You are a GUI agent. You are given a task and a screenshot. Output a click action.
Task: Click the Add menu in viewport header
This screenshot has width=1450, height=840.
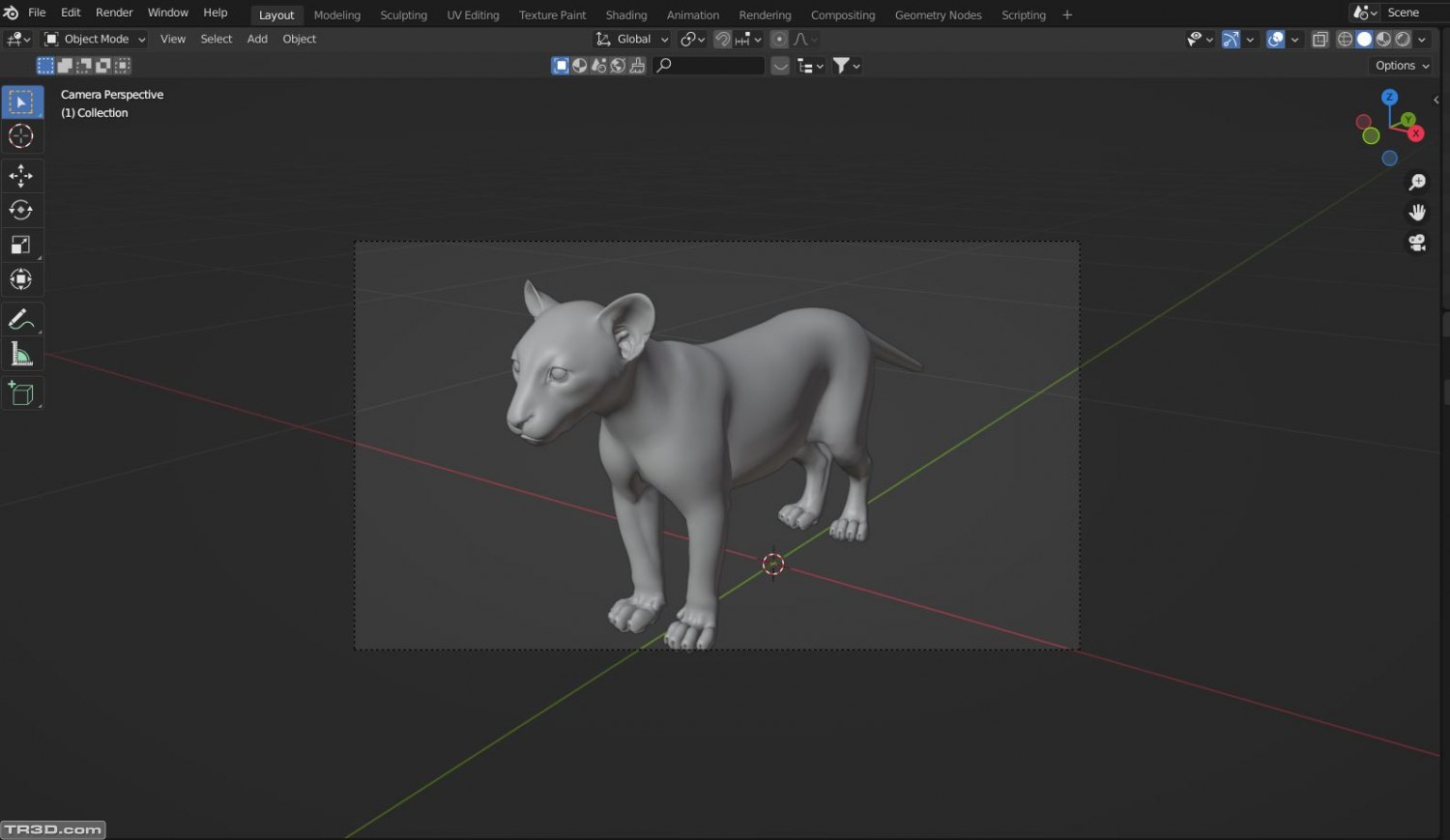(257, 40)
